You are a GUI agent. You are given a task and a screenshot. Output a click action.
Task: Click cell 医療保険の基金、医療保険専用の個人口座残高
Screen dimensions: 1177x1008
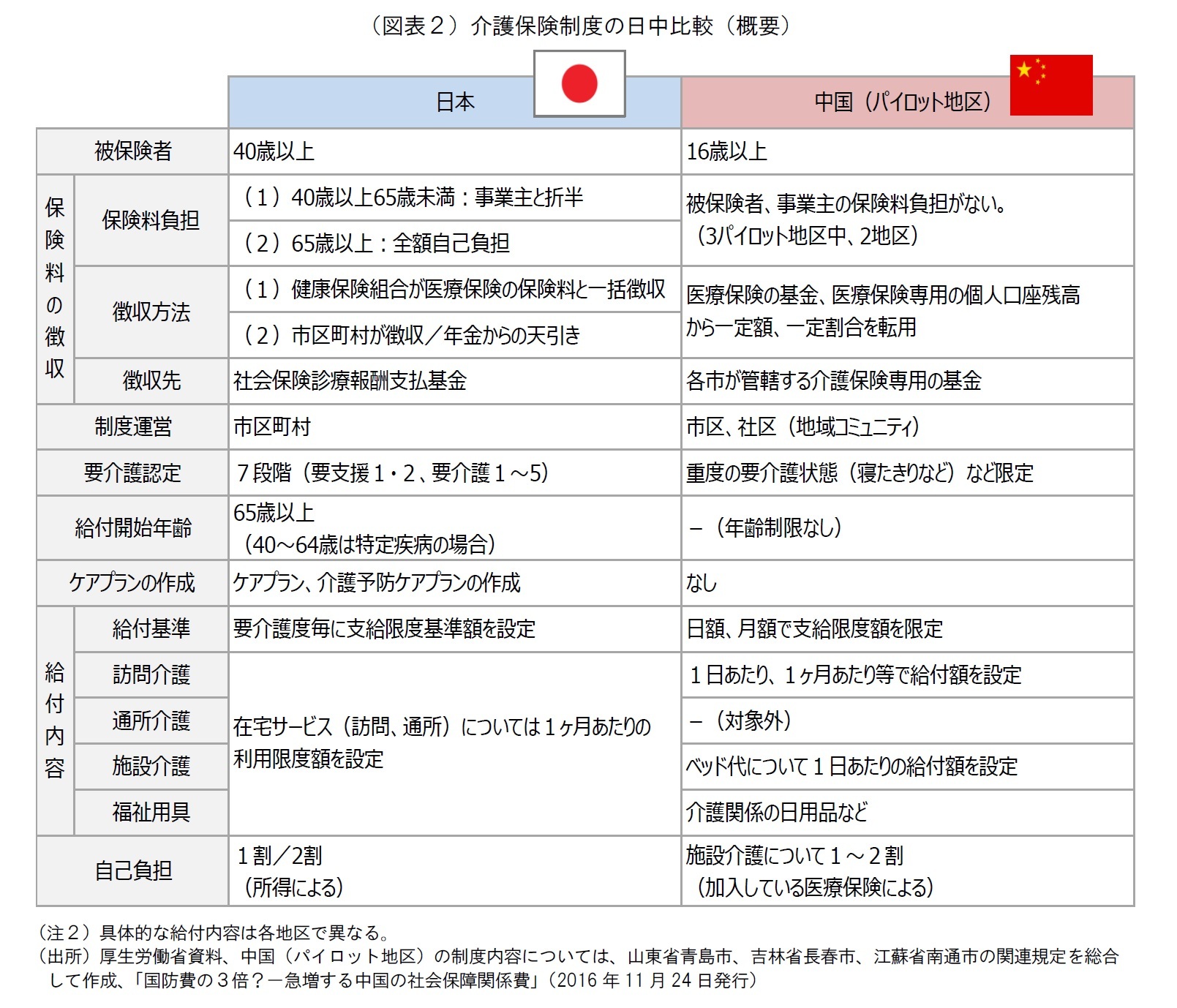point(908,312)
